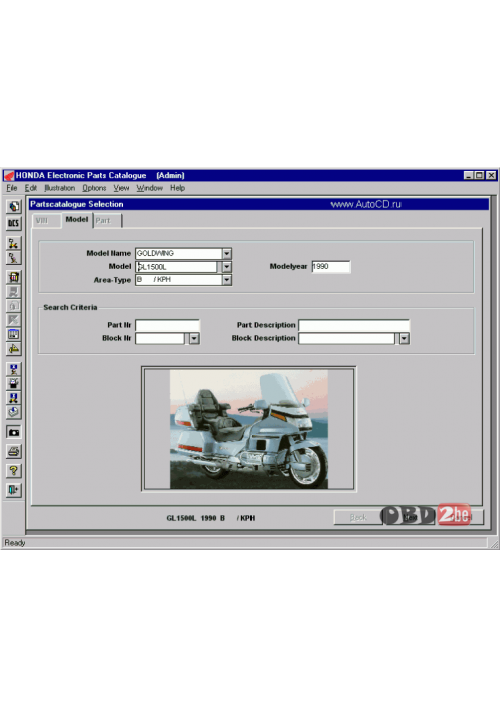Screen dimensions: 500x717
Task: Click the 'Search Criteria' group label
Action: click(x=70, y=307)
